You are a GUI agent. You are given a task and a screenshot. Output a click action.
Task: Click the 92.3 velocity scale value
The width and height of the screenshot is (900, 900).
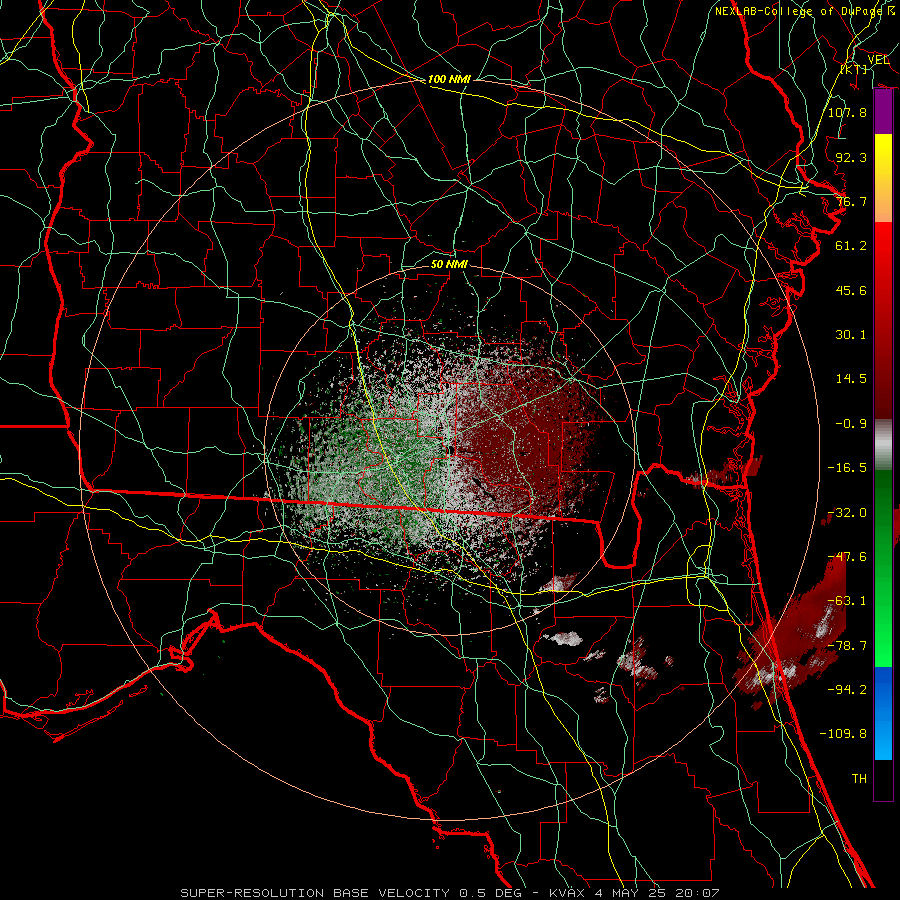[x=851, y=157]
